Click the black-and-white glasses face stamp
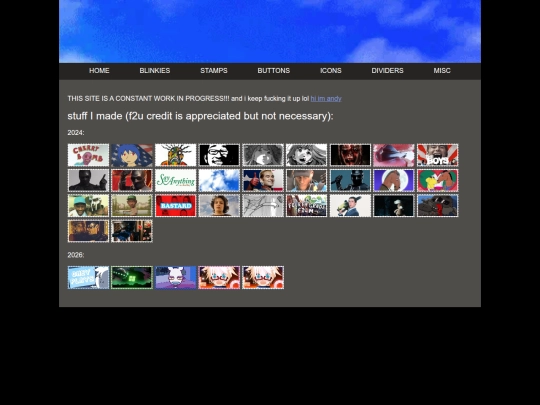Image resolution: width=540 pixels, height=405 pixels. 219,155
